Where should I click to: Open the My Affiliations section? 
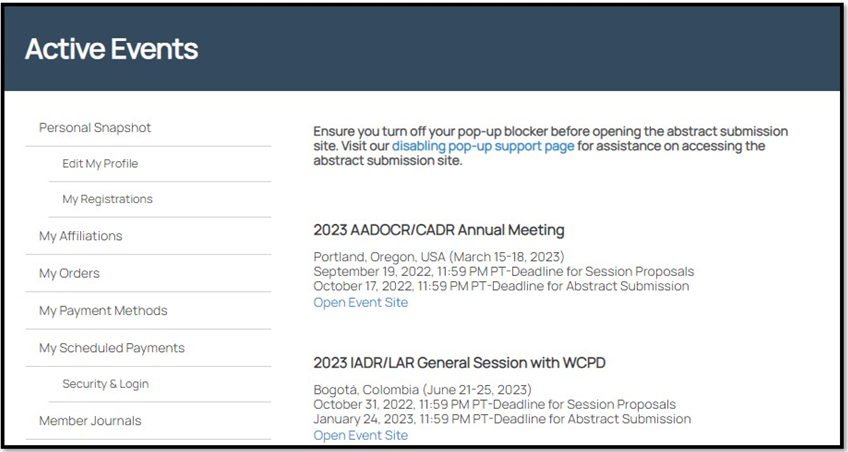pos(80,236)
